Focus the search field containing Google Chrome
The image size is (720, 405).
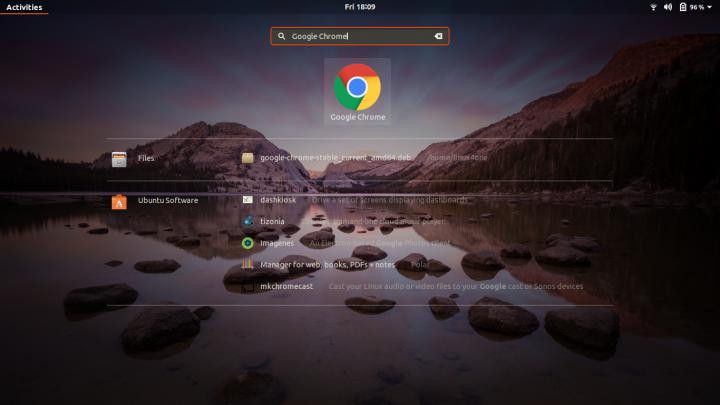tap(360, 36)
